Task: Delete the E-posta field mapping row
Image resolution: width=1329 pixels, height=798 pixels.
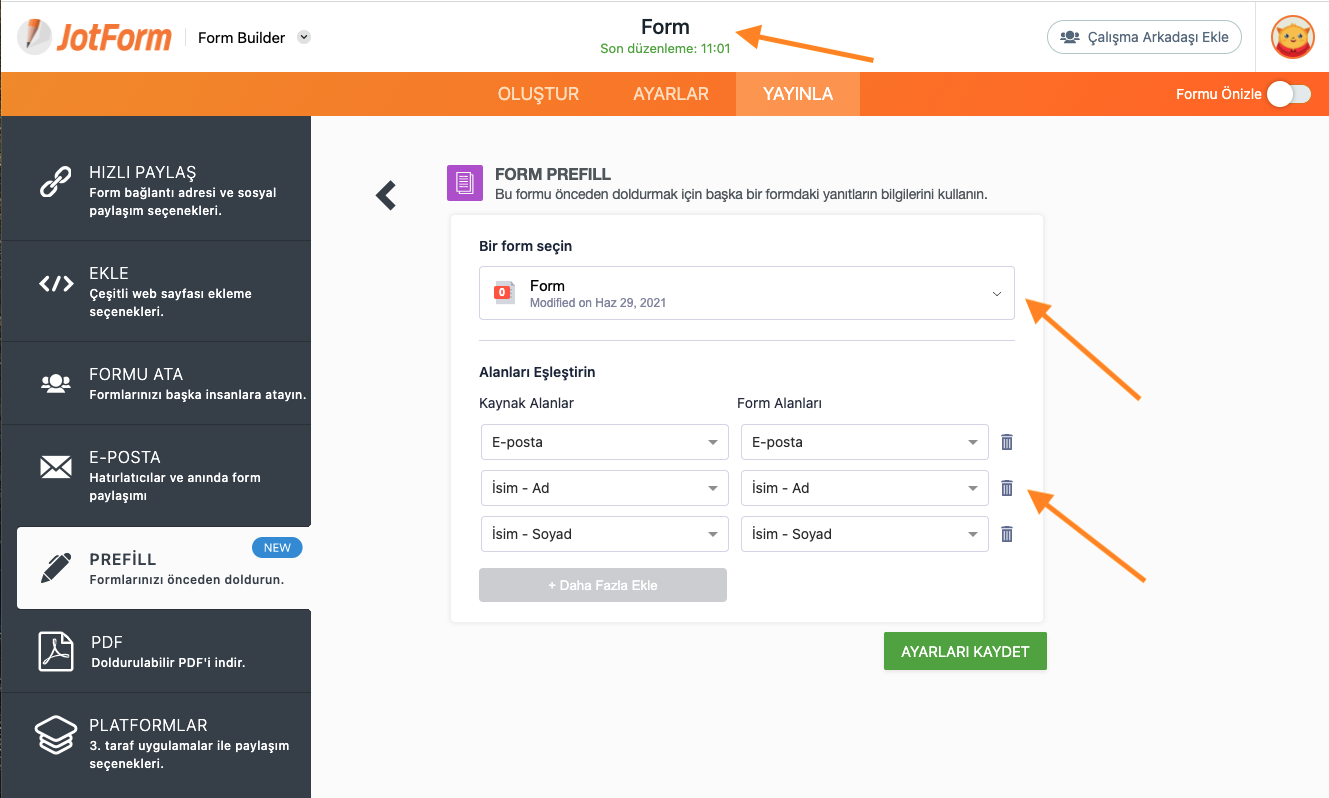Action: coord(1007,442)
